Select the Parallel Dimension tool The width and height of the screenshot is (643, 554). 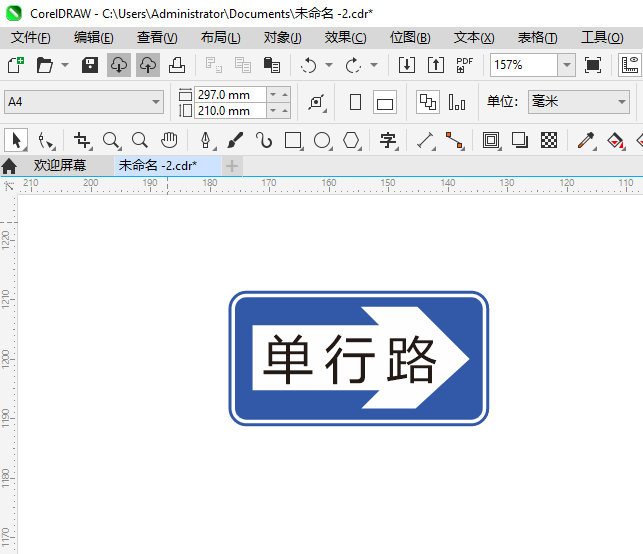[x=425, y=141]
